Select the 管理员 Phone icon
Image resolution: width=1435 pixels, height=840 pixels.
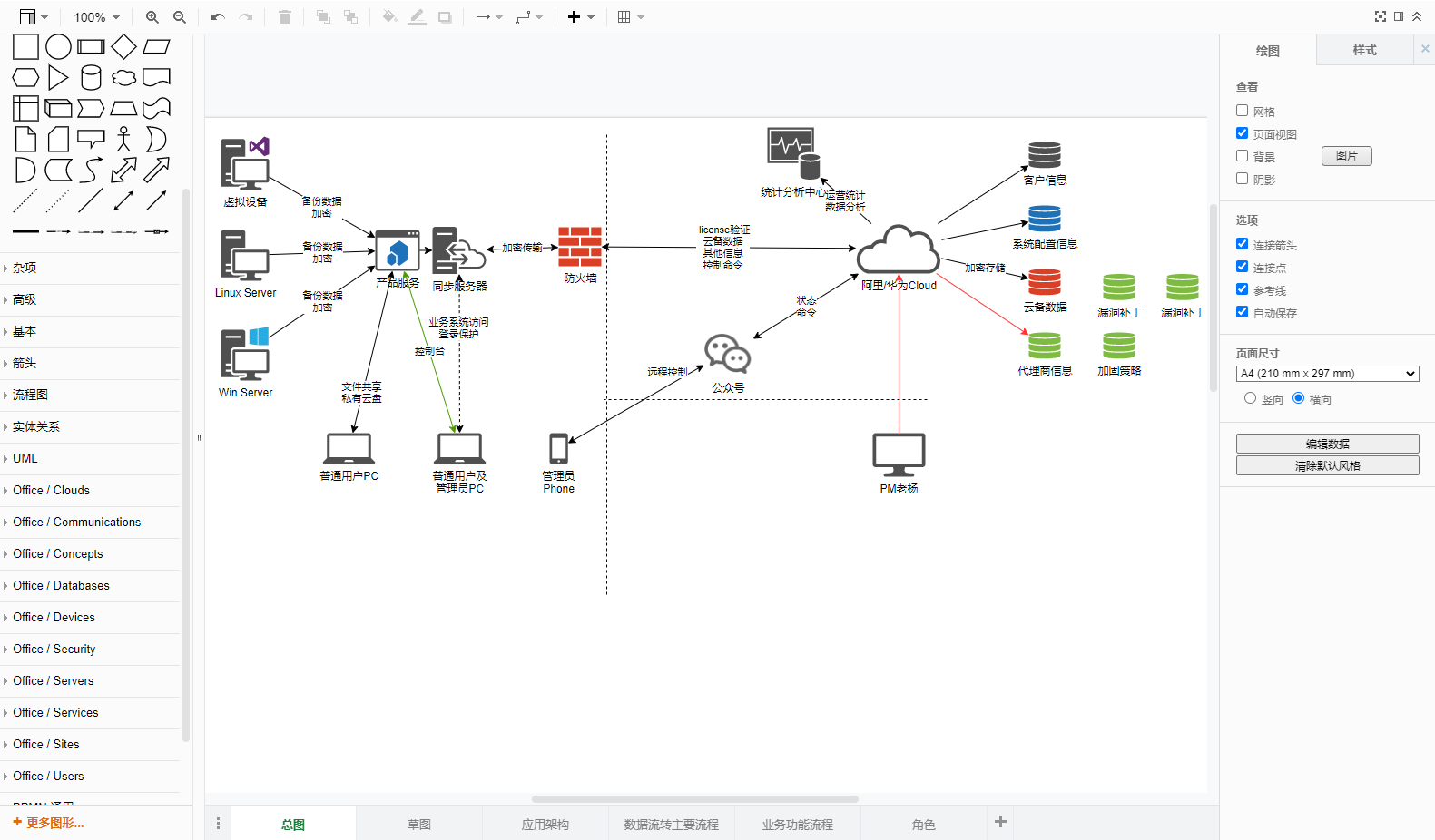point(559,448)
